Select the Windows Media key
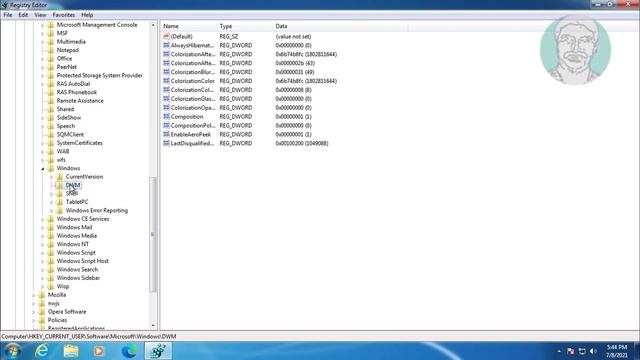 77,236
